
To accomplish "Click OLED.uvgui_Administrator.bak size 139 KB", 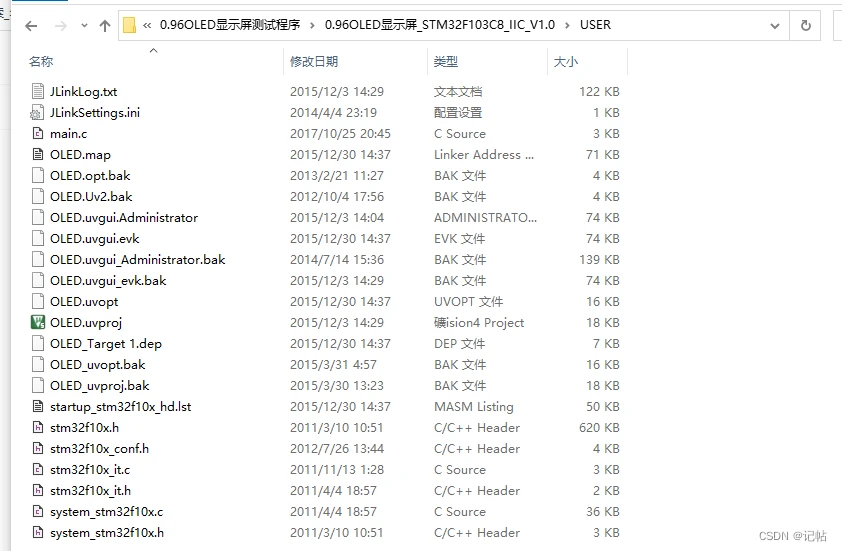I will pos(599,259).
